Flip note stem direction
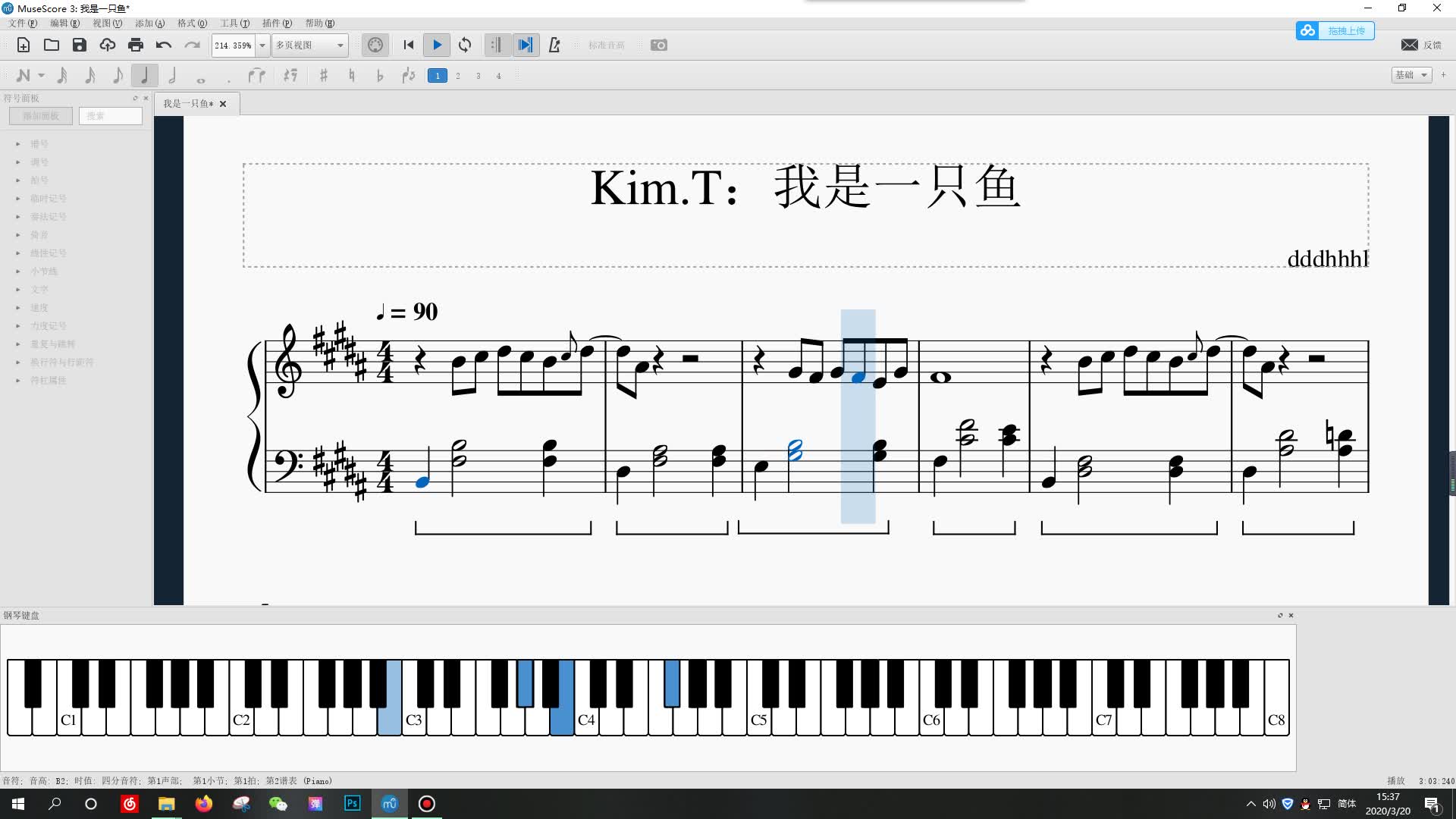 point(409,75)
